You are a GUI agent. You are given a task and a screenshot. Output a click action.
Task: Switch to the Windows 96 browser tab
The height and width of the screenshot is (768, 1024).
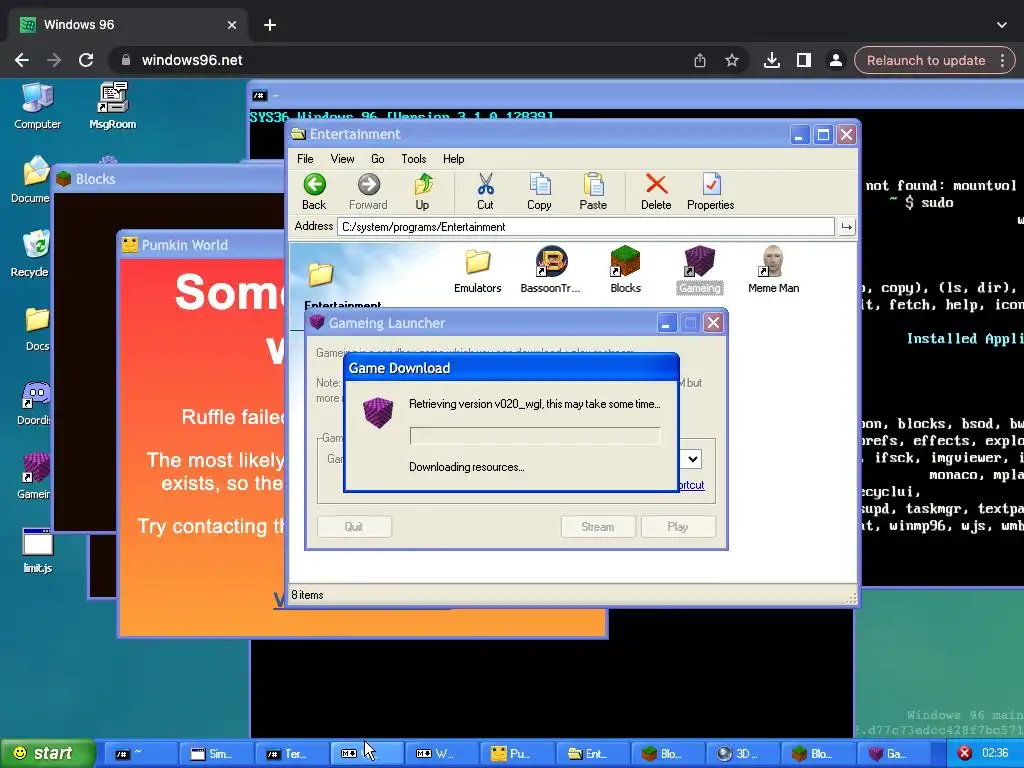(128, 25)
